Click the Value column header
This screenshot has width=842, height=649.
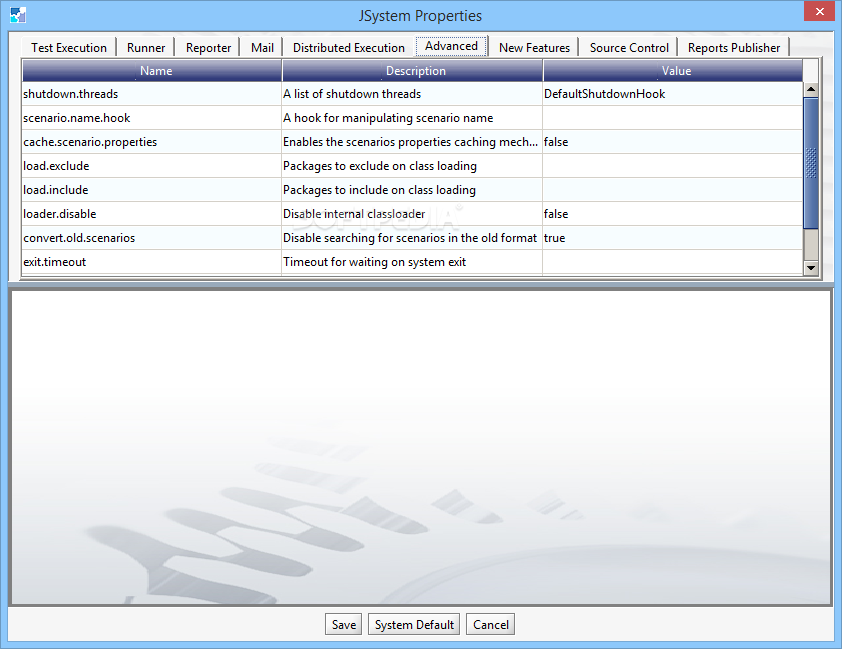coord(673,71)
